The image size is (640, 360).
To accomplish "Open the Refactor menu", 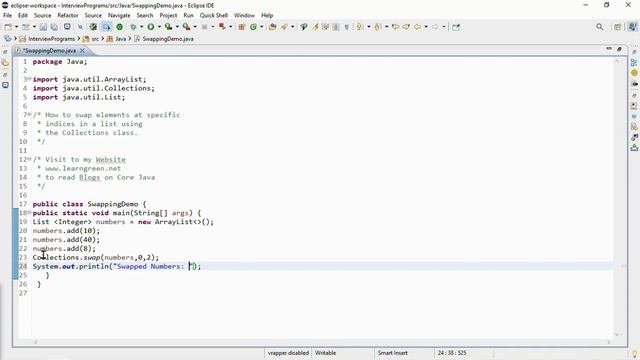I will tap(68, 15).
